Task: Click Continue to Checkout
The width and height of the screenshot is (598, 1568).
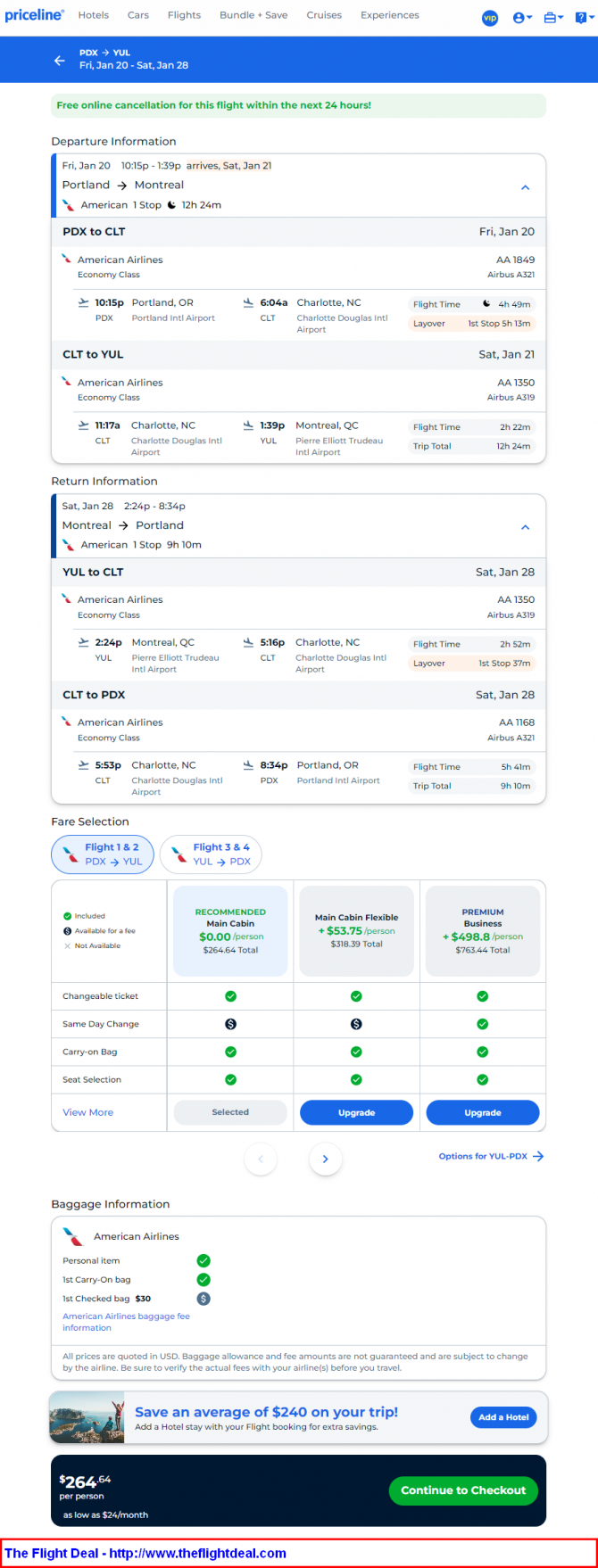Action: click(x=463, y=1490)
